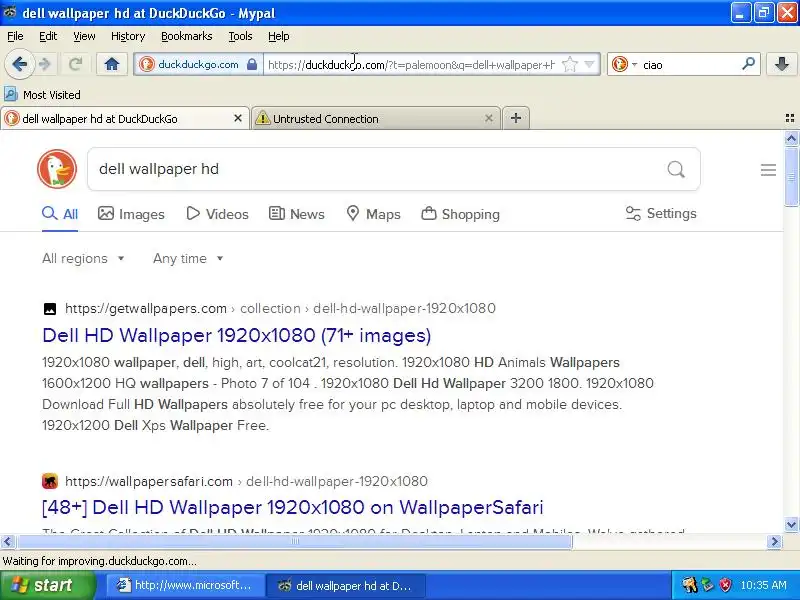Viewport: 800px width, 600px height.
Task: Click the vertical scrollbar thumb
Action: pos(791,177)
